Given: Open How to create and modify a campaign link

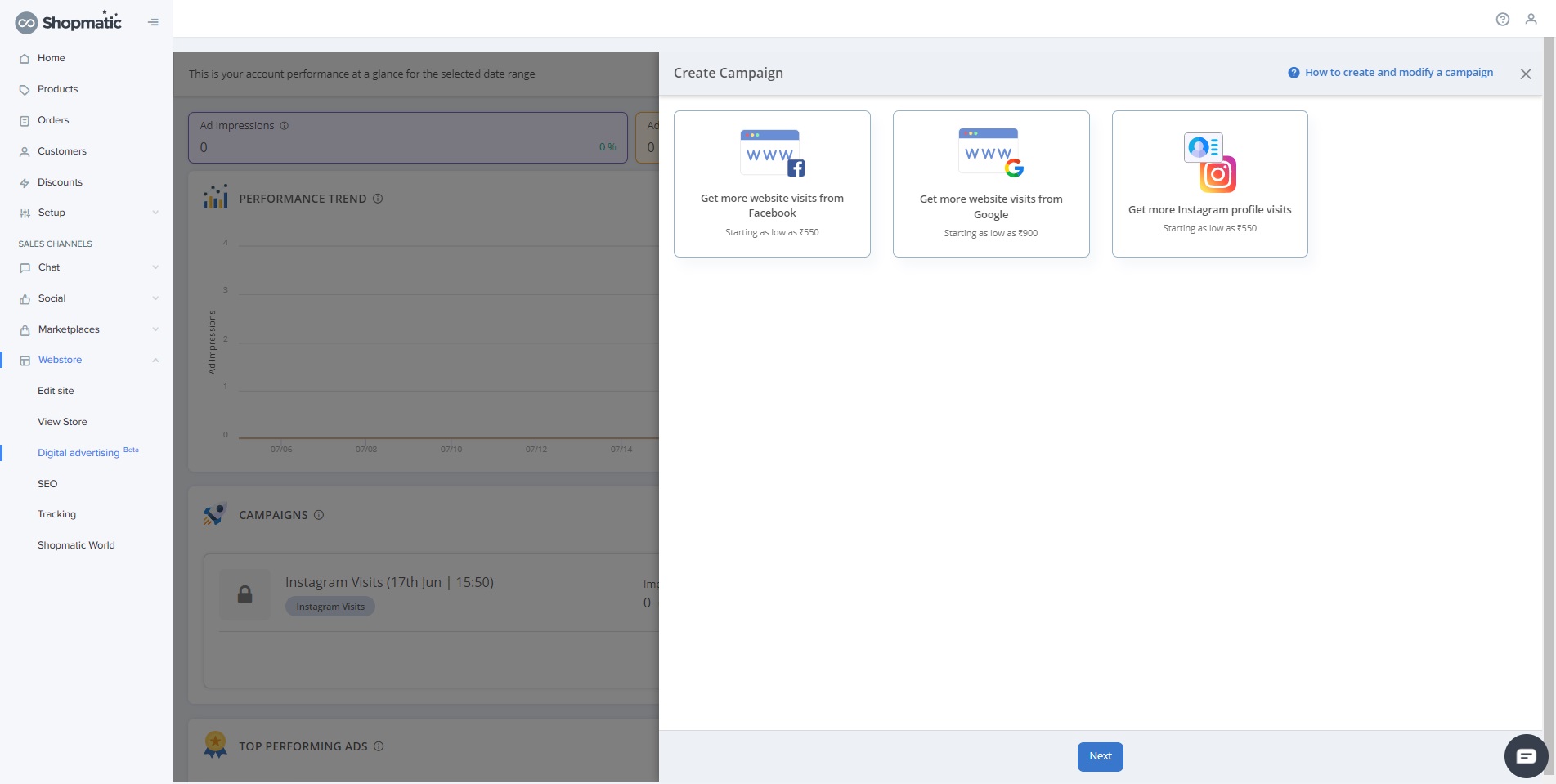Looking at the screenshot, I should 1399,73.
